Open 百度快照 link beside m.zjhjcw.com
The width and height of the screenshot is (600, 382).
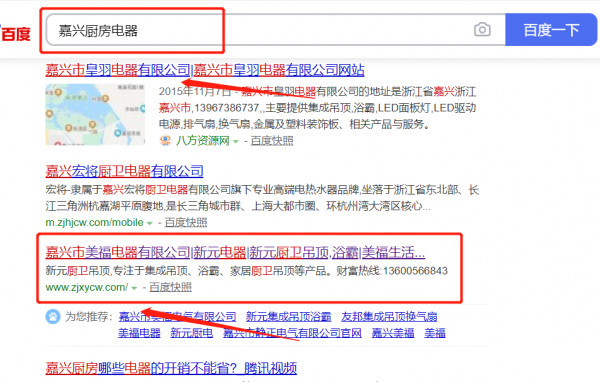(186, 222)
